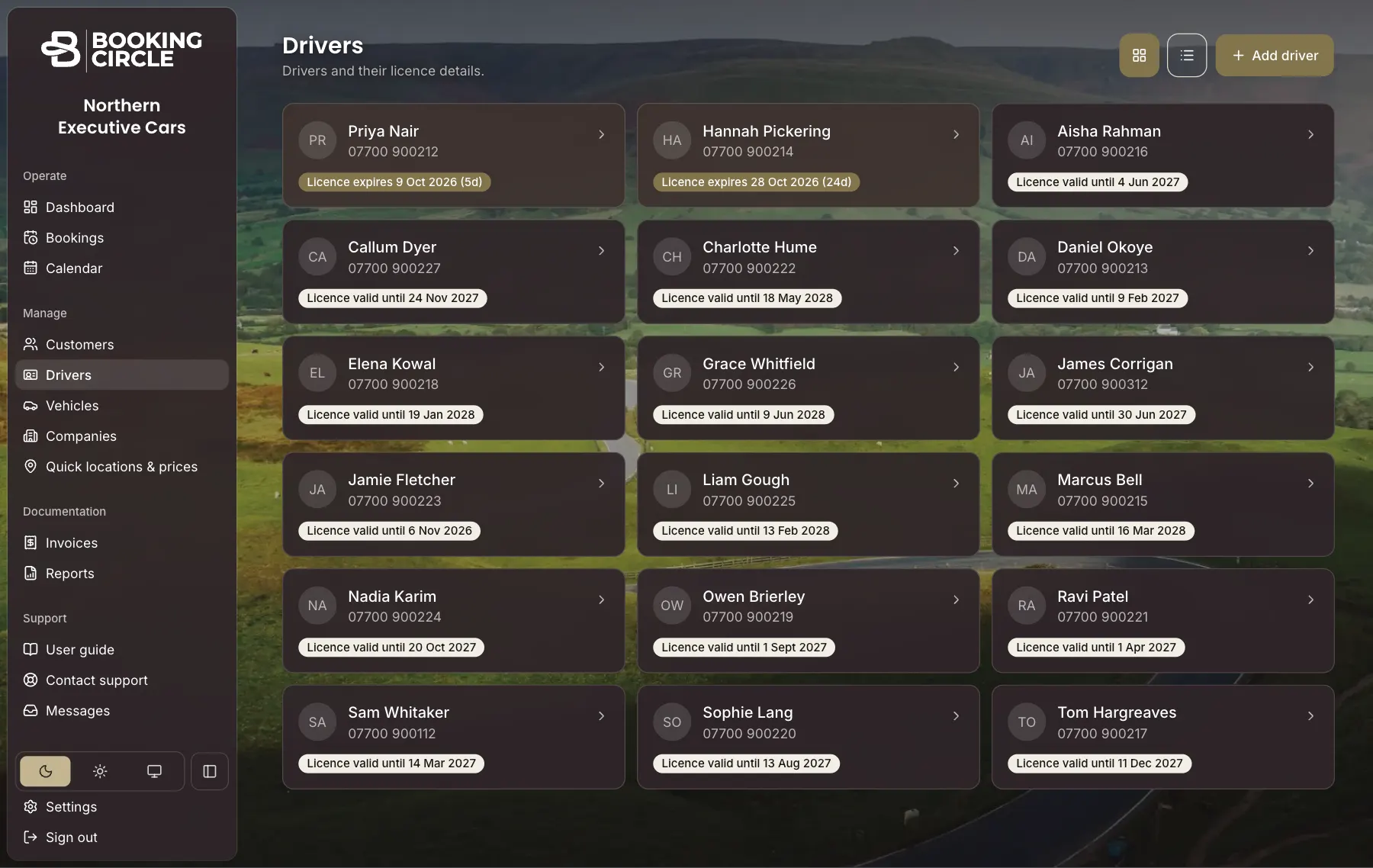Enable light theme sun toggle
Image resolution: width=1373 pixels, height=868 pixels.
pos(100,771)
